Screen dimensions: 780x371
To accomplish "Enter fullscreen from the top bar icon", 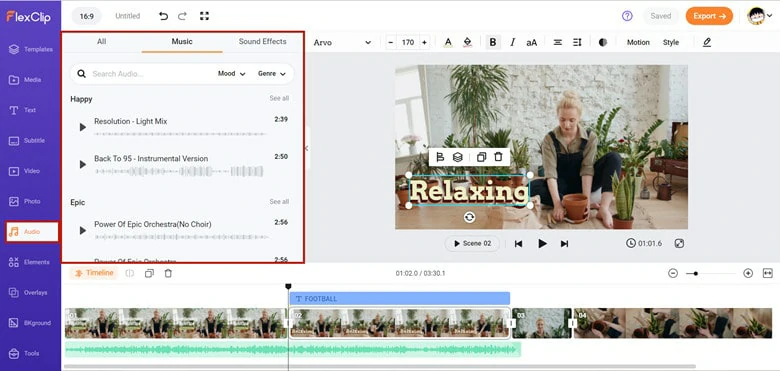I will 204,16.
